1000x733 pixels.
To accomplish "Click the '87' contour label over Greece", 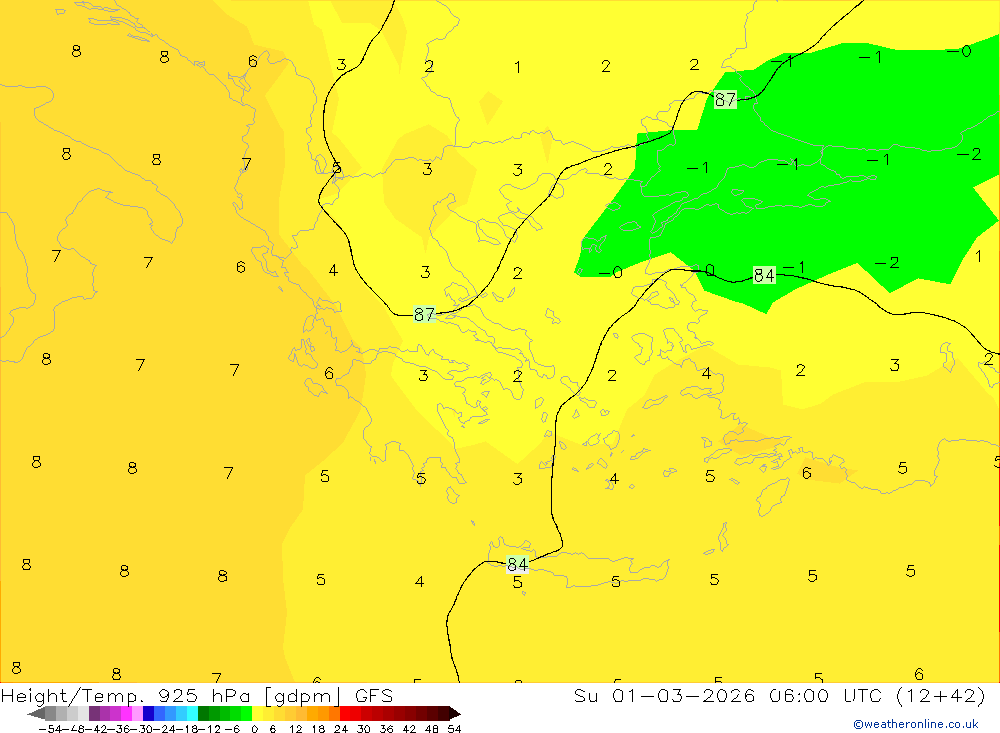I will [x=424, y=315].
